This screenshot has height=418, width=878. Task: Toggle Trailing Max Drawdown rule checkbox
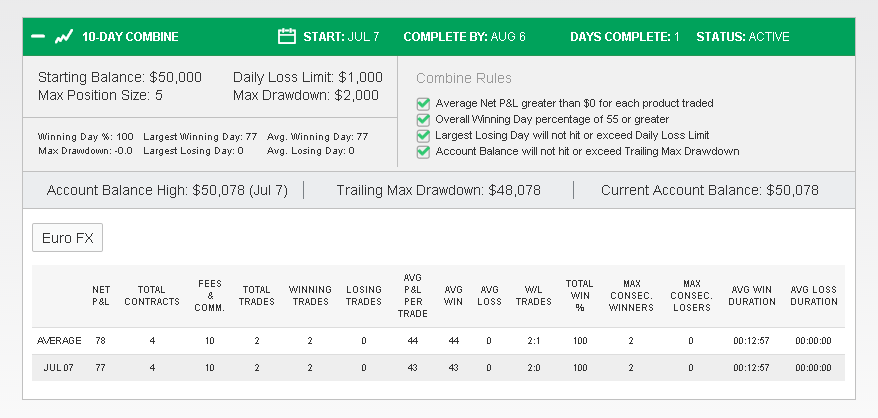click(x=423, y=151)
